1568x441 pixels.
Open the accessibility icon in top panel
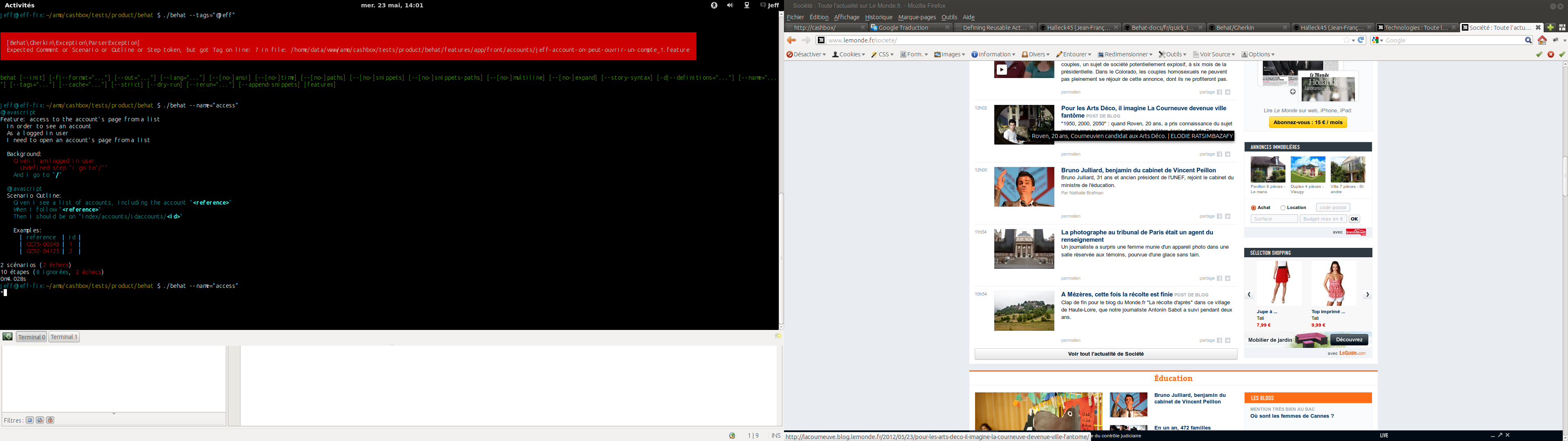(x=713, y=5)
